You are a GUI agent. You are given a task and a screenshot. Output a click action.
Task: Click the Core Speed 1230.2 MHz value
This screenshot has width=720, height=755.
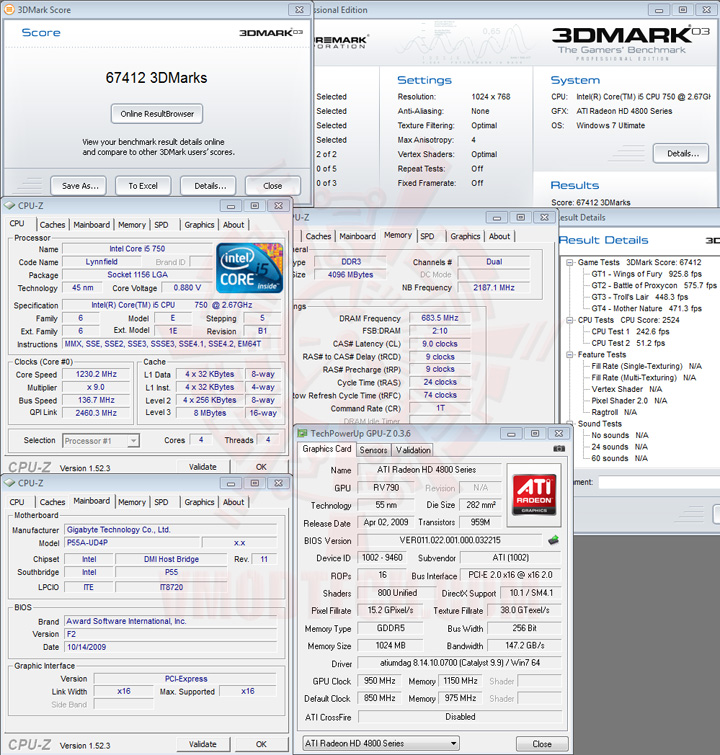point(96,374)
